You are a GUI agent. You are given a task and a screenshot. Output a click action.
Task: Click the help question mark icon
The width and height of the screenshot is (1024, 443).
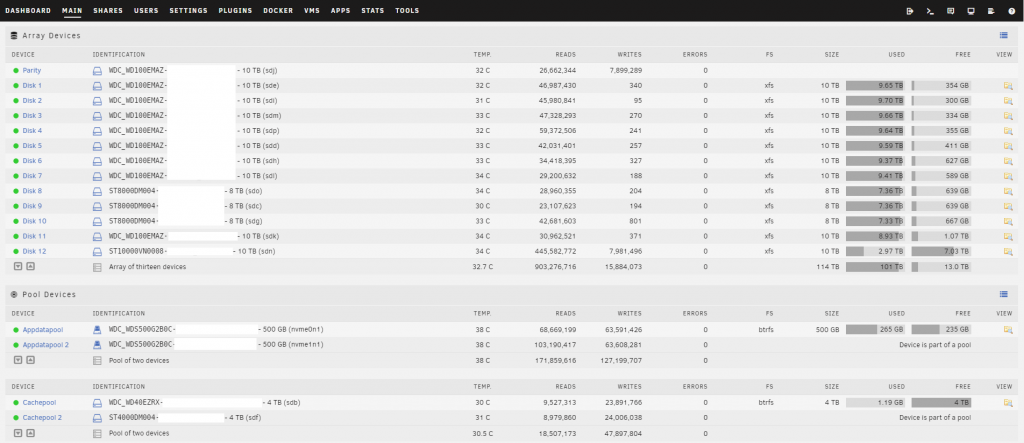[x=1009, y=11]
